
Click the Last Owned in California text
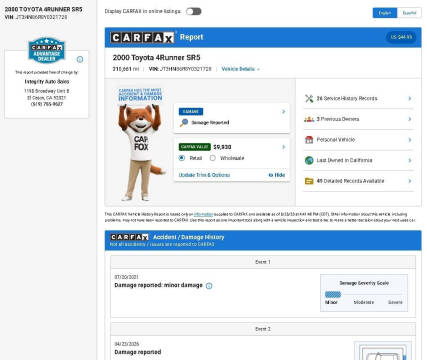pyautogui.click(x=344, y=160)
